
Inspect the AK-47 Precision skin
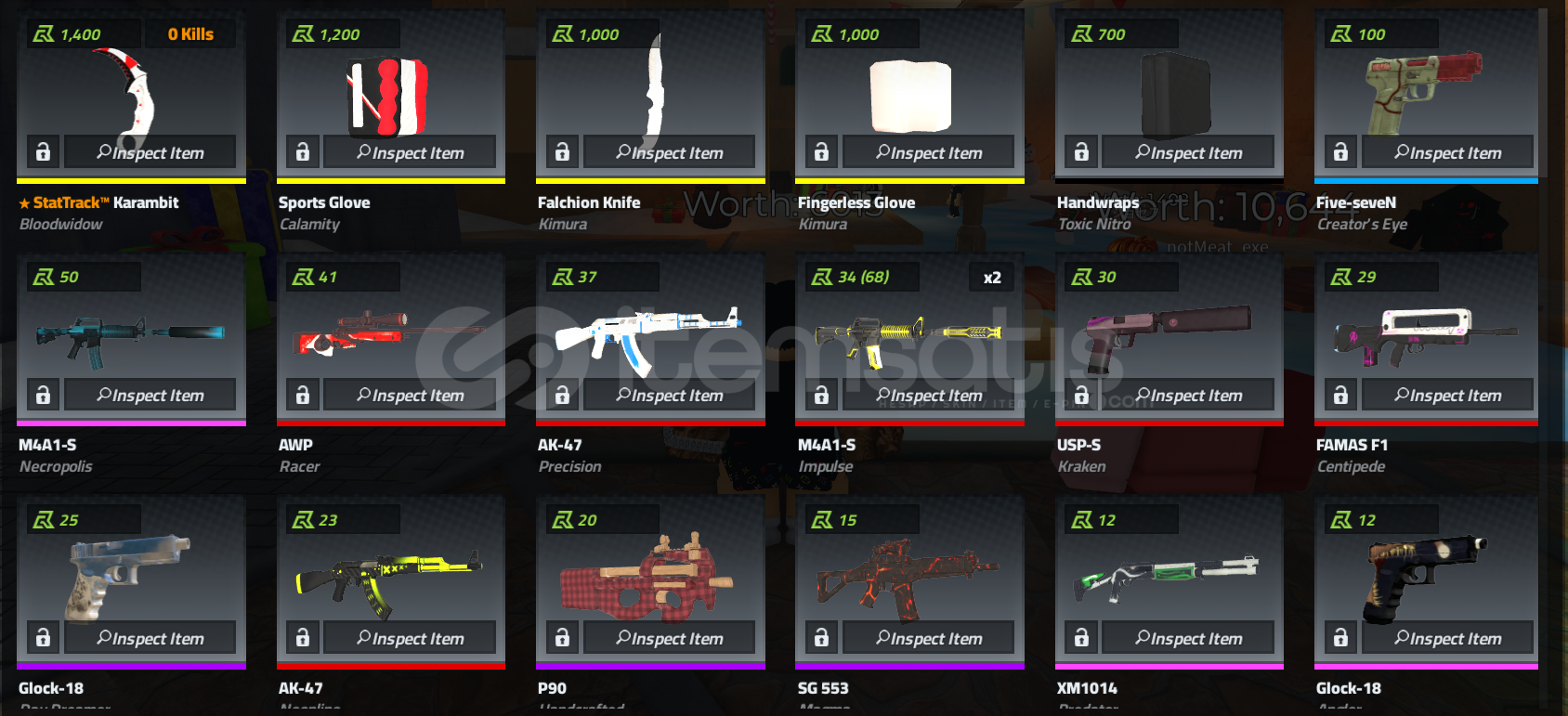pyautogui.click(x=669, y=395)
